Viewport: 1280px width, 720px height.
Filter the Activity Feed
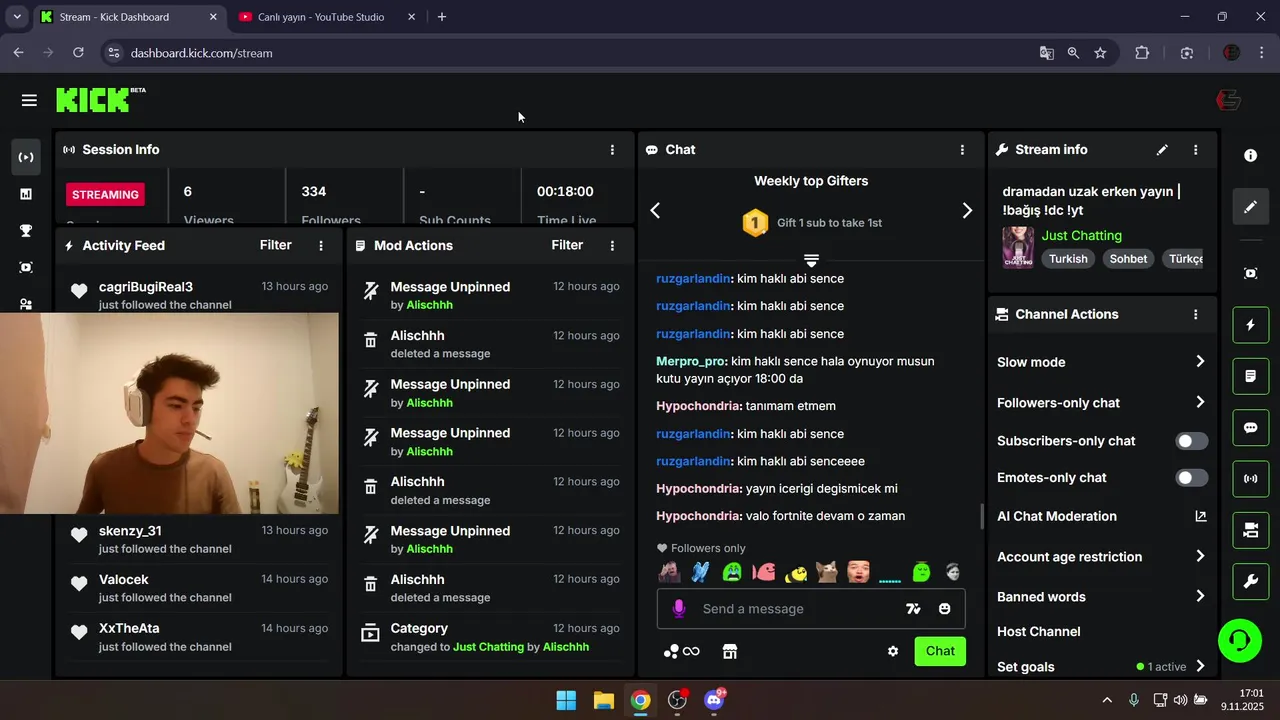(276, 245)
